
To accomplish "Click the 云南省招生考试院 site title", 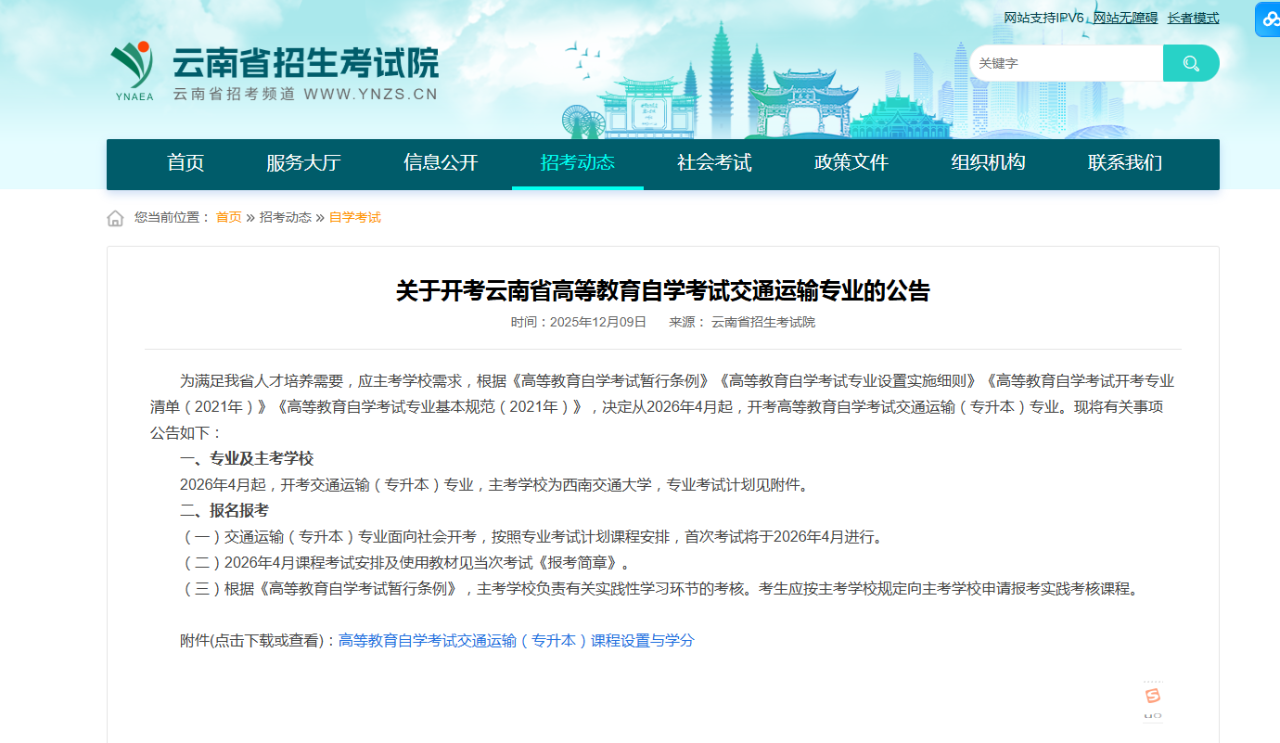I will (305, 62).
